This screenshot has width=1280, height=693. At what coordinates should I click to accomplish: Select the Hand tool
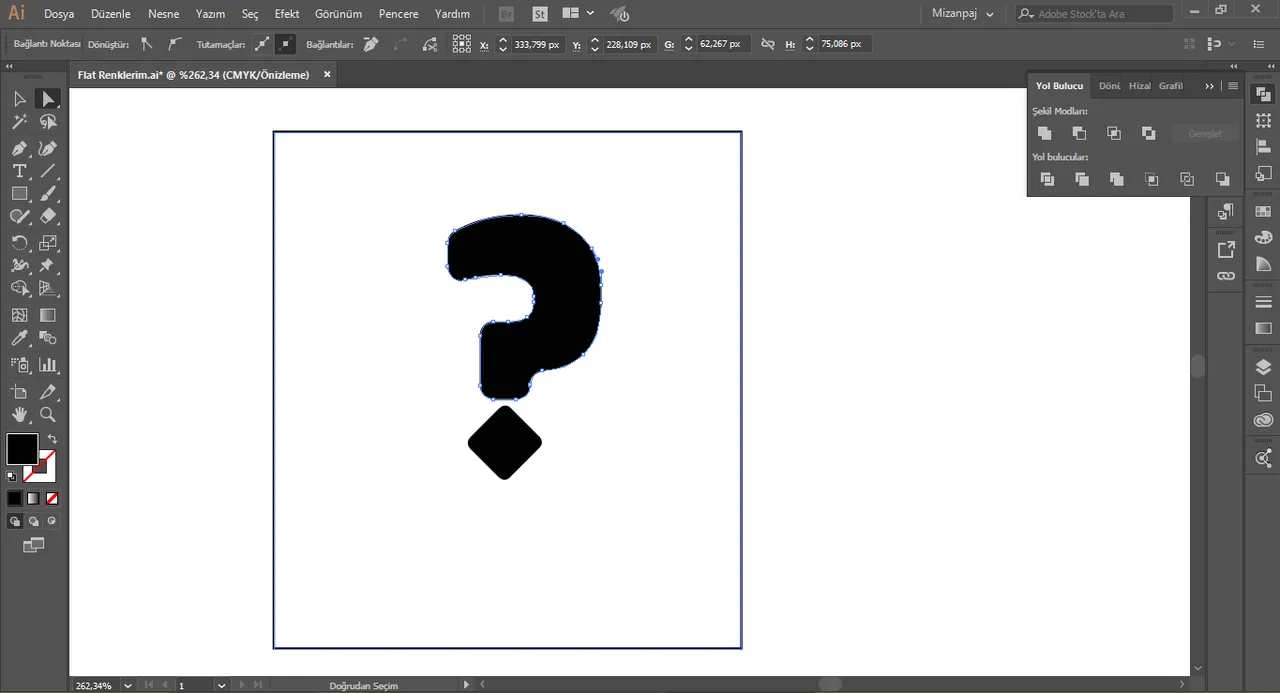[x=20, y=415]
